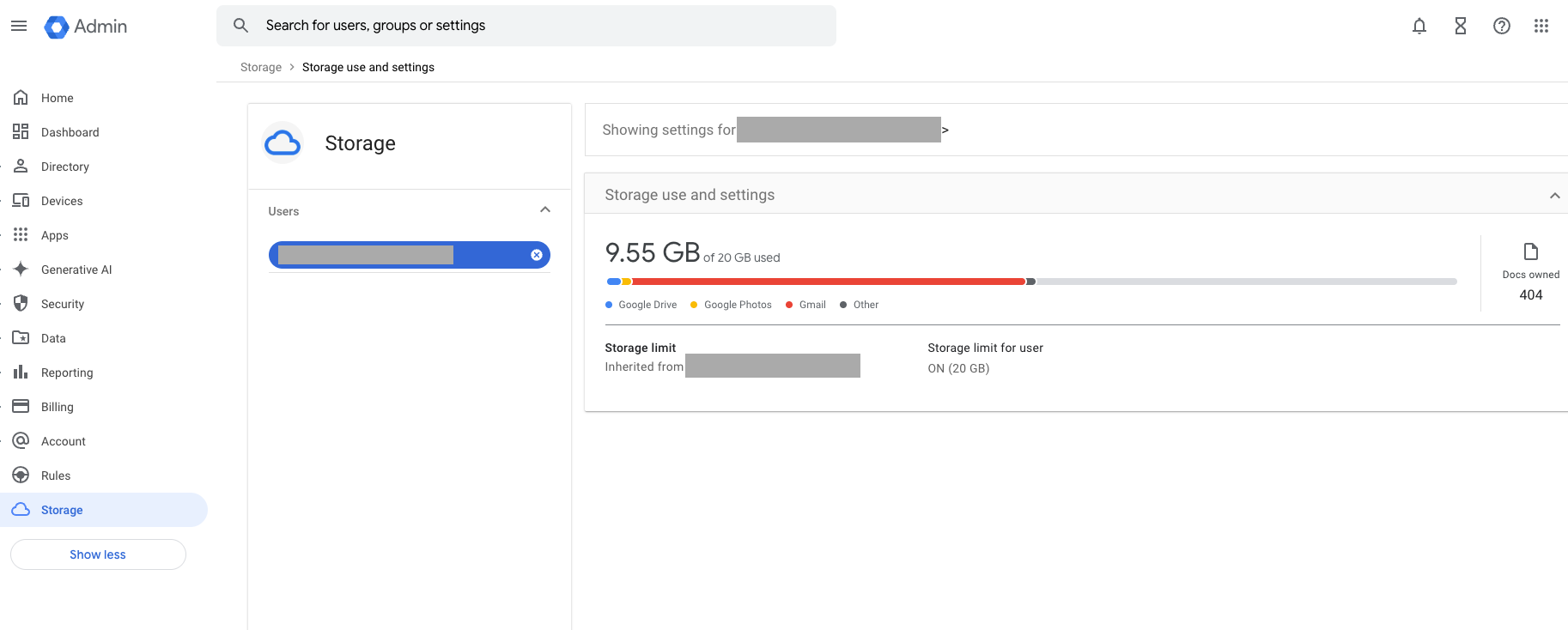Click the Docs owned document icon

click(x=1530, y=251)
